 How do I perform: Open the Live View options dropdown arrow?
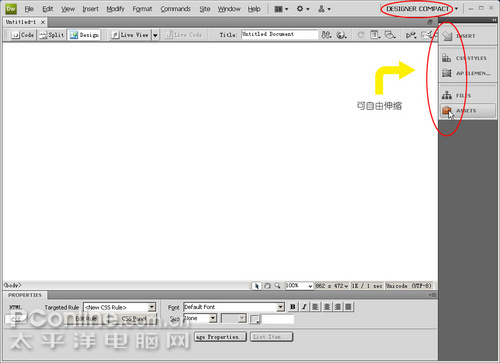pyautogui.click(x=155, y=35)
